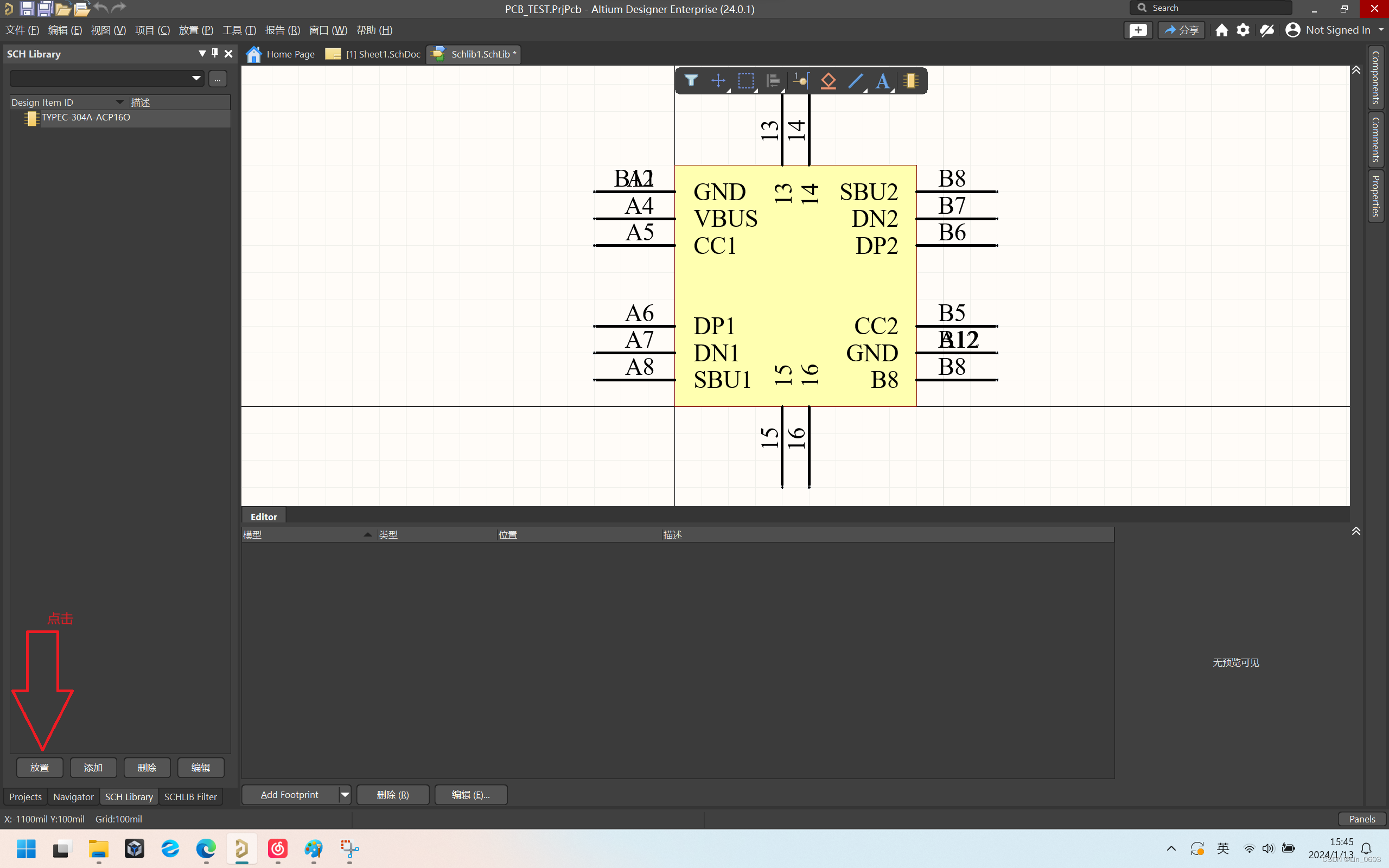Collapse the Editor panel with double chevron
This screenshot has height=868, width=1389.
1356,531
